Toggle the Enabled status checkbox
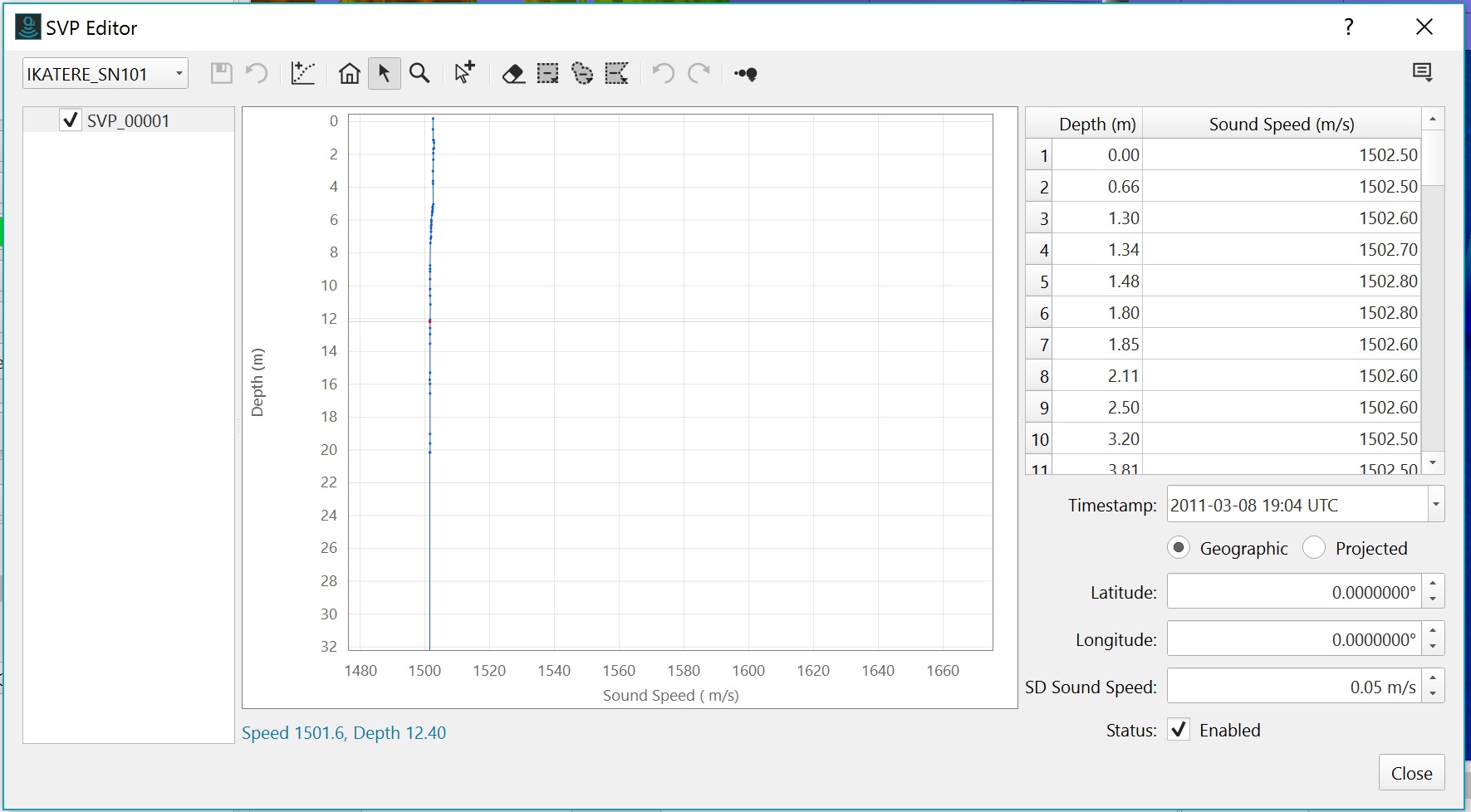 tap(1179, 730)
